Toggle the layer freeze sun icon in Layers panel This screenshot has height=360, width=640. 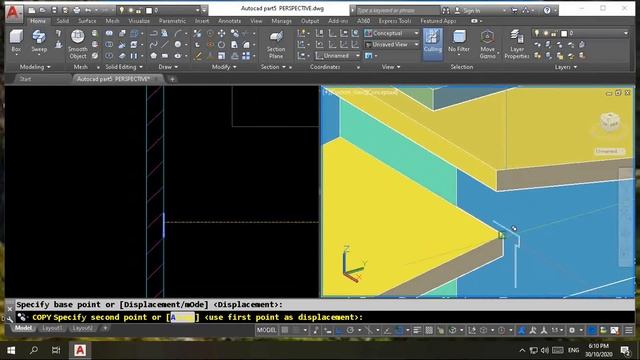tap(546, 33)
